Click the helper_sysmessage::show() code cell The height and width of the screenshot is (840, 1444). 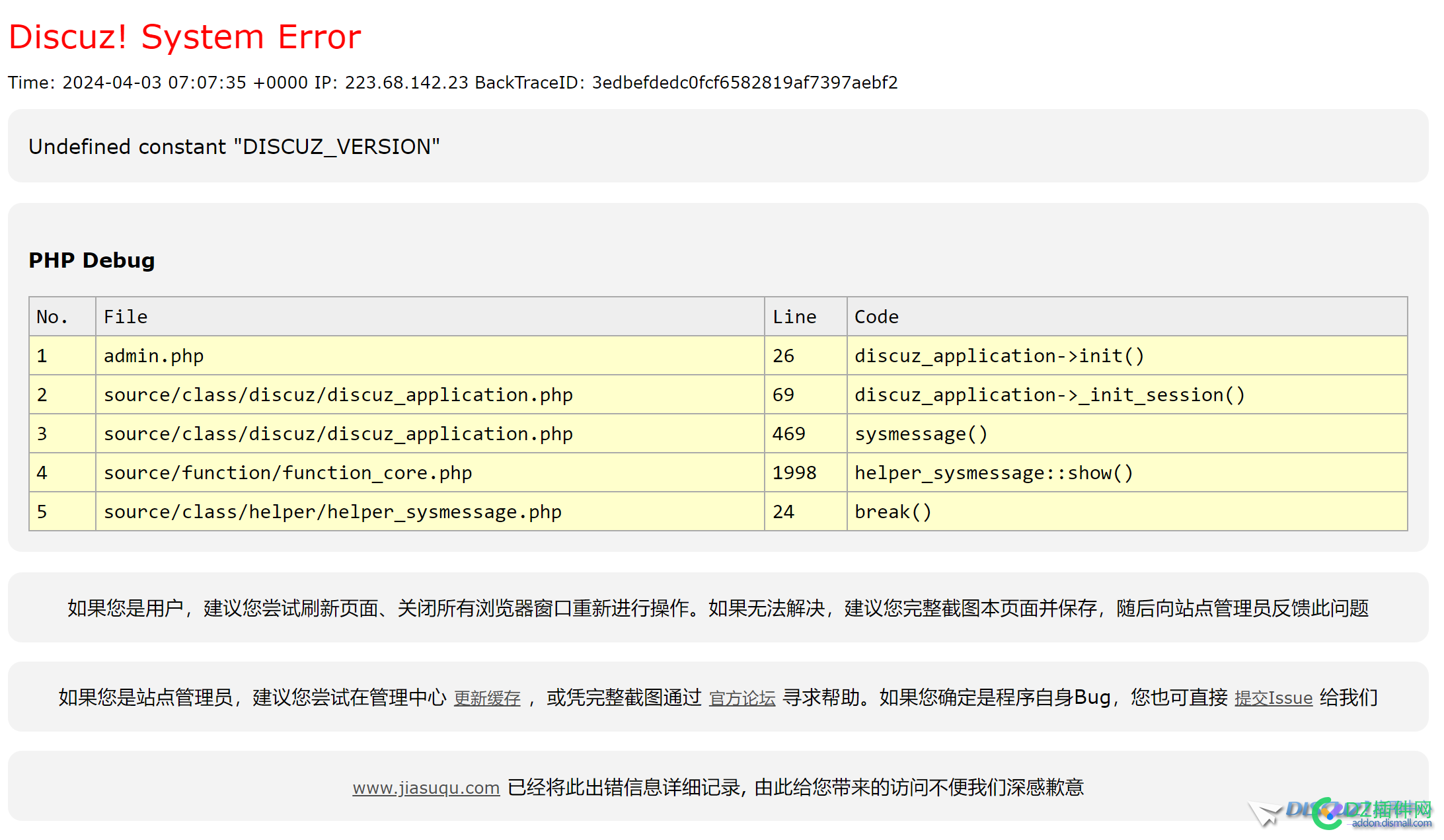coord(1127,473)
